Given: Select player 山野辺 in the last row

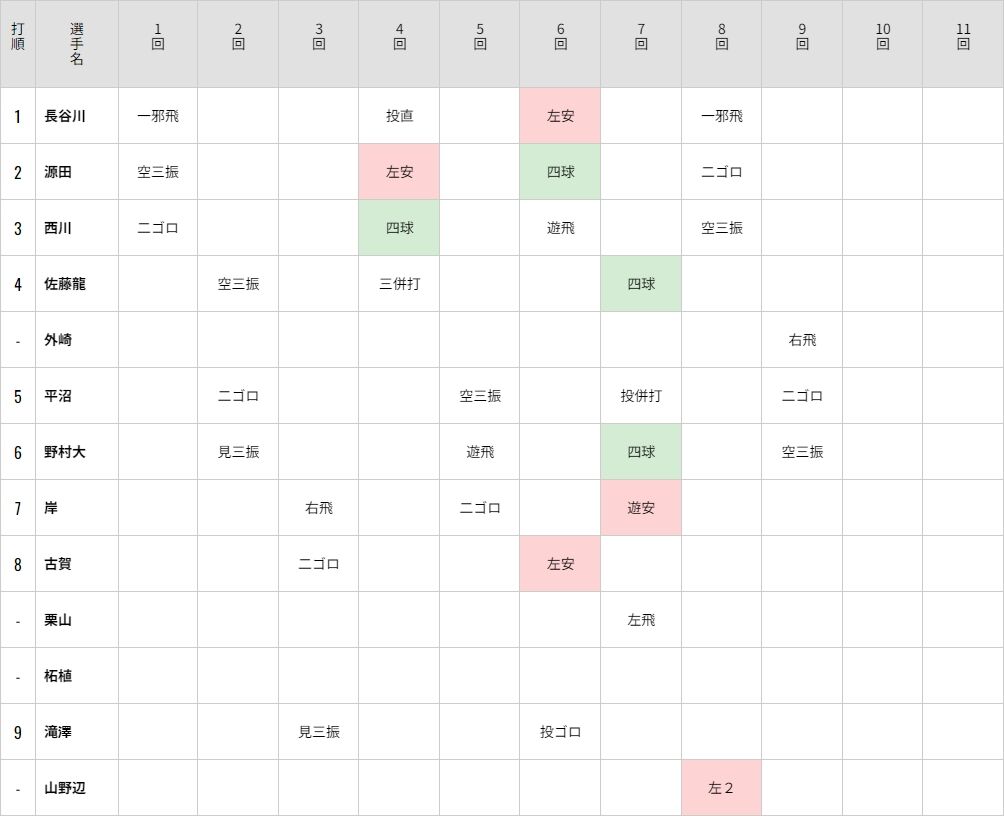Looking at the screenshot, I should [x=65, y=788].
